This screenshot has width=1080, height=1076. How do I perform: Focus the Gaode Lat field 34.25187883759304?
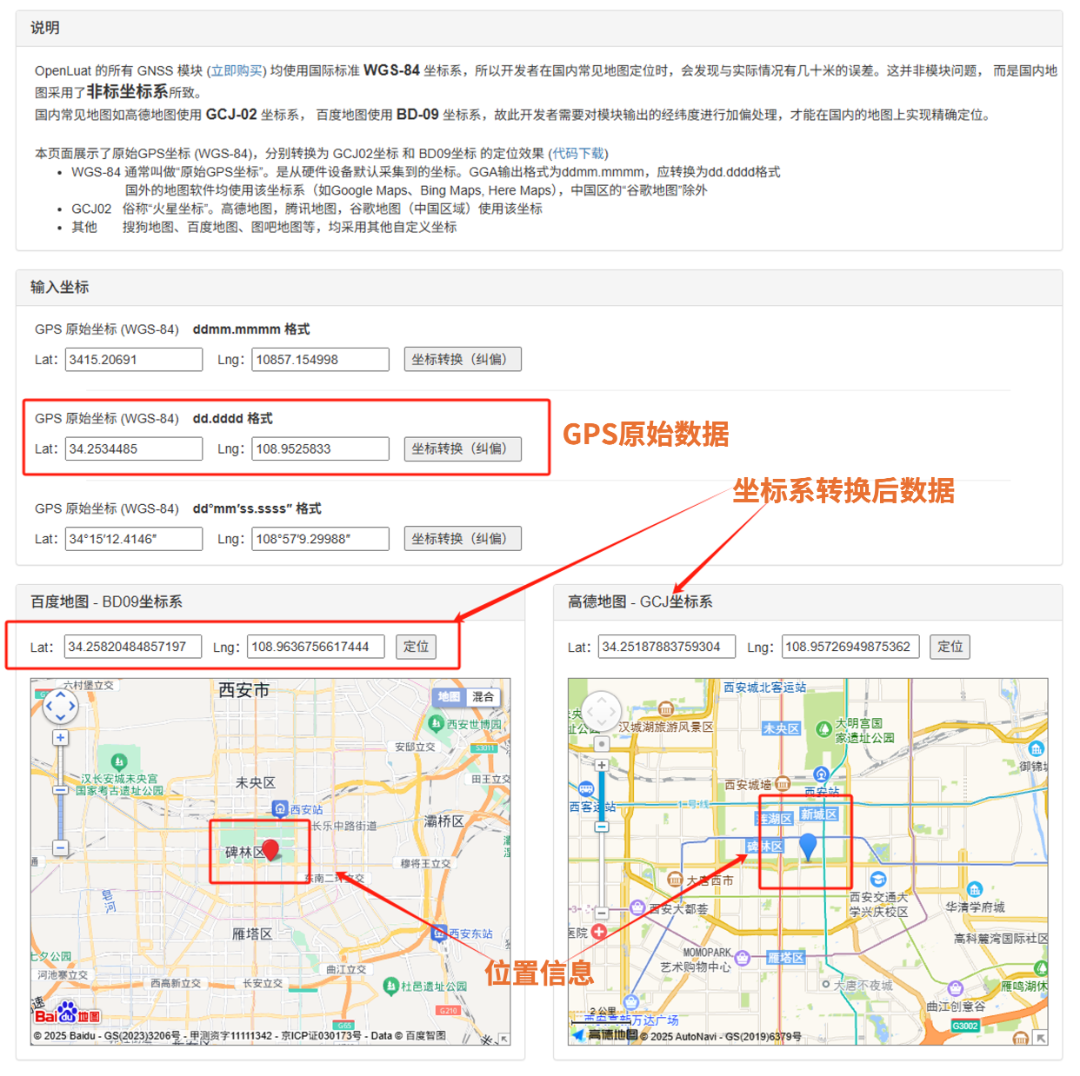(667, 646)
